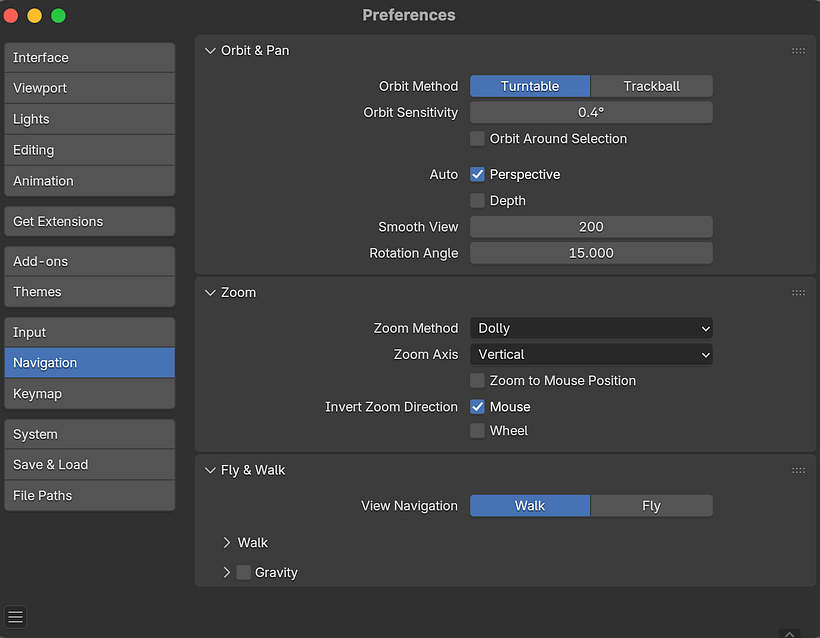Enable the Gravity checkbox

click(x=244, y=573)
